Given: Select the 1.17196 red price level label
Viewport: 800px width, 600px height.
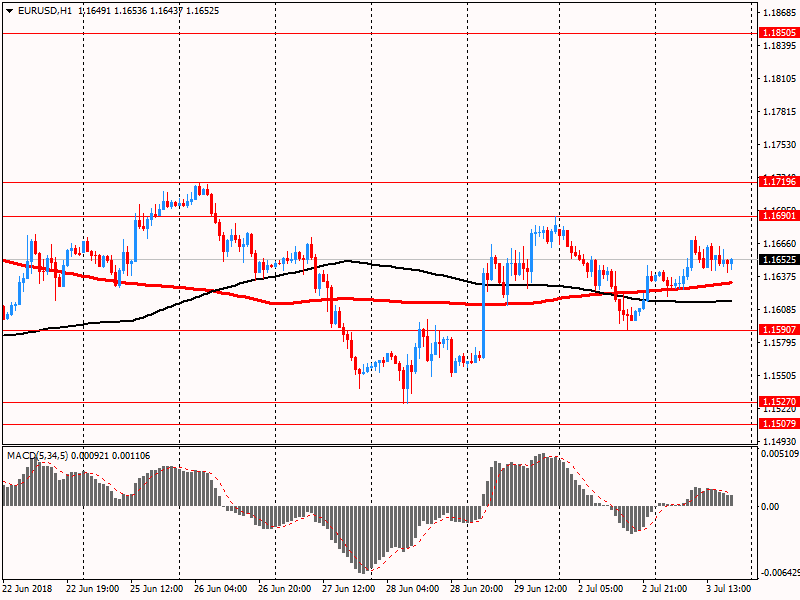Looking at the screenshot, I should click(x=779, y=182).
